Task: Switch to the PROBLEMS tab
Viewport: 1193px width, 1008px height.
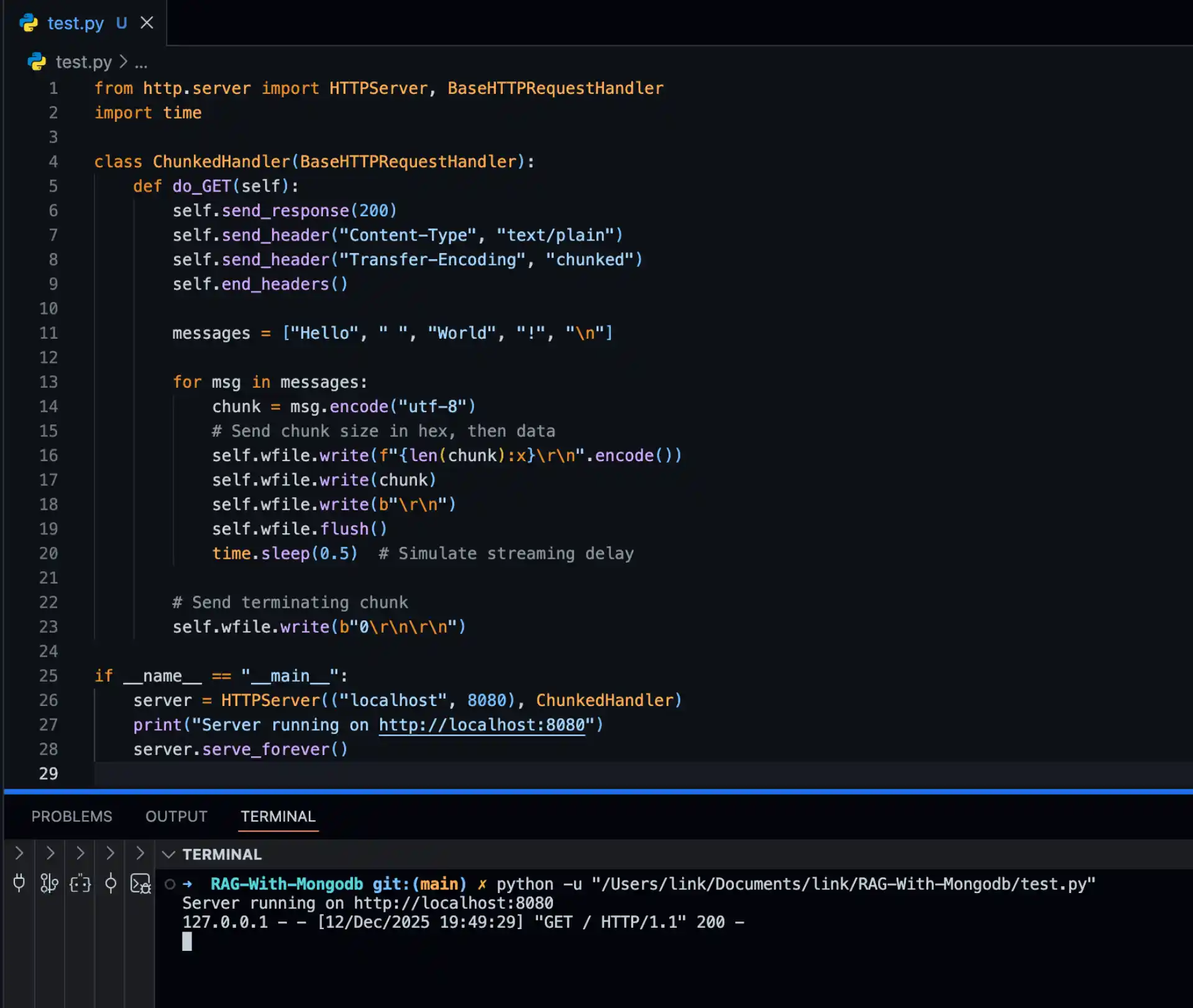Action: click(72, 817)
